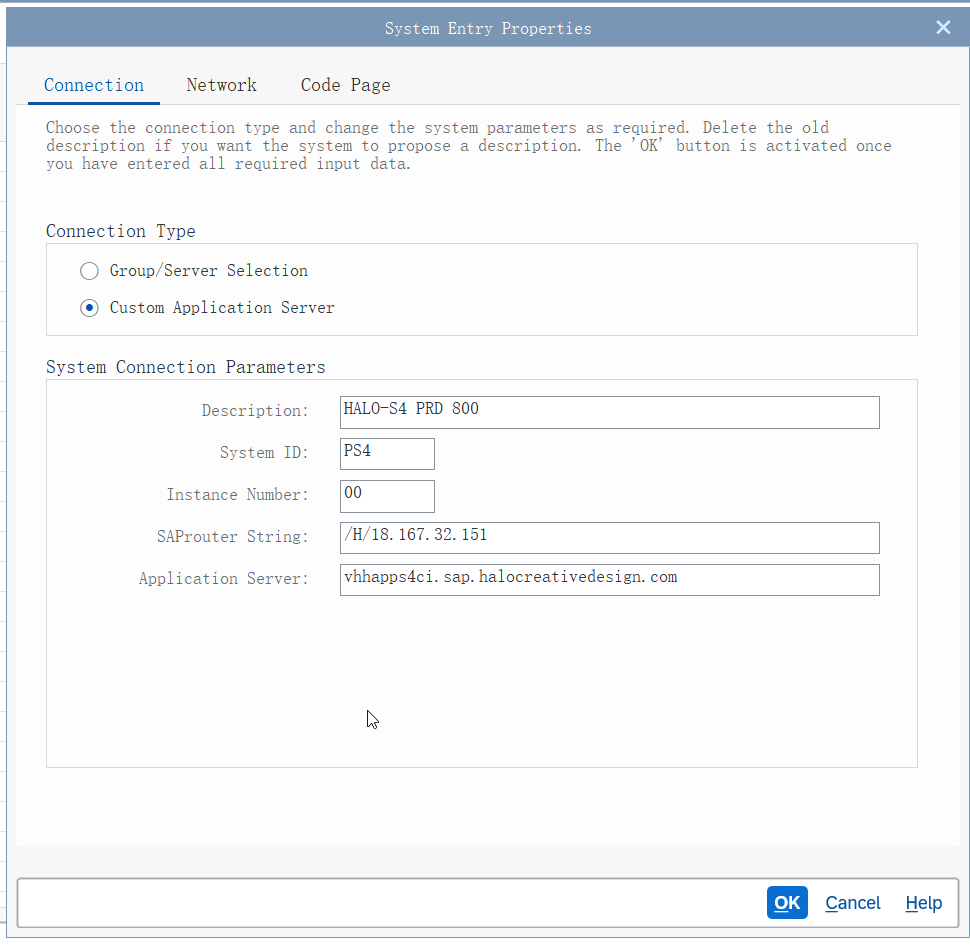970x945 pixels.
Task: Click the Instance Number field showing 00
Action: (x=387, y=496)
